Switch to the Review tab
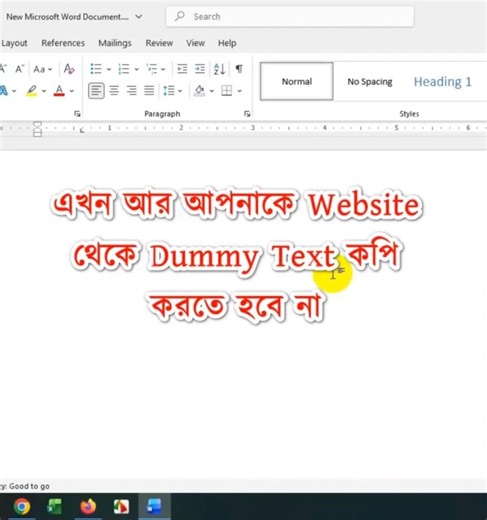The height and width of the screenshot is (520, 487). [x=159, y=43]
